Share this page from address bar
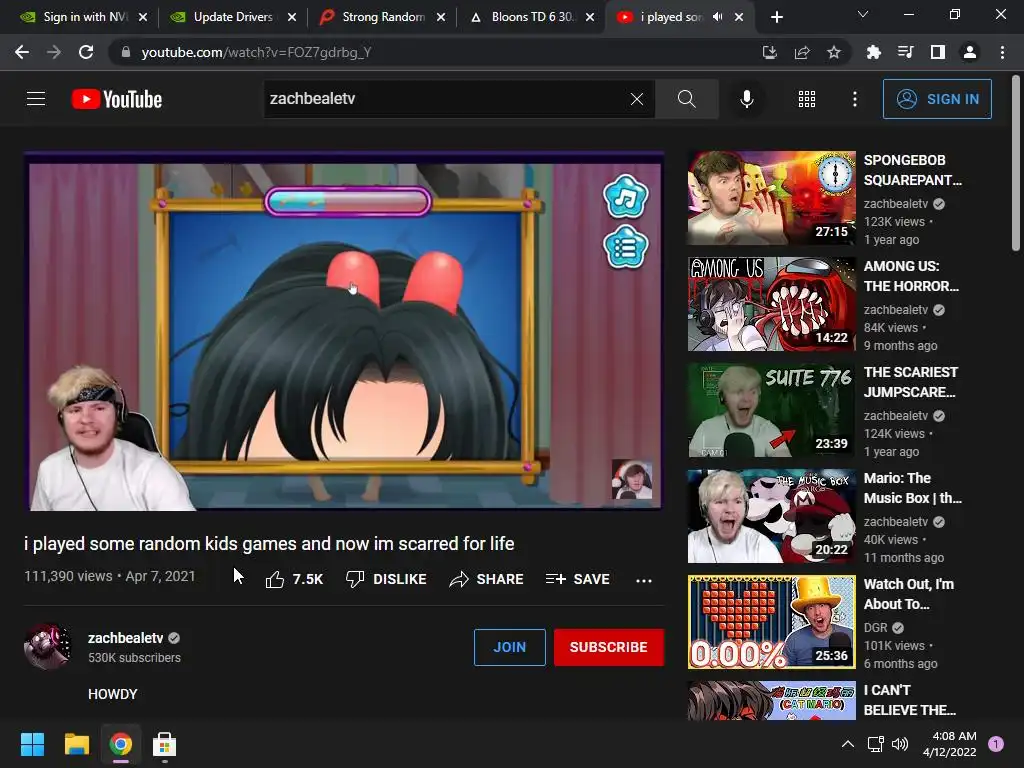The width and height of the screenshot is (1024, 768). [x=802, y=52]
